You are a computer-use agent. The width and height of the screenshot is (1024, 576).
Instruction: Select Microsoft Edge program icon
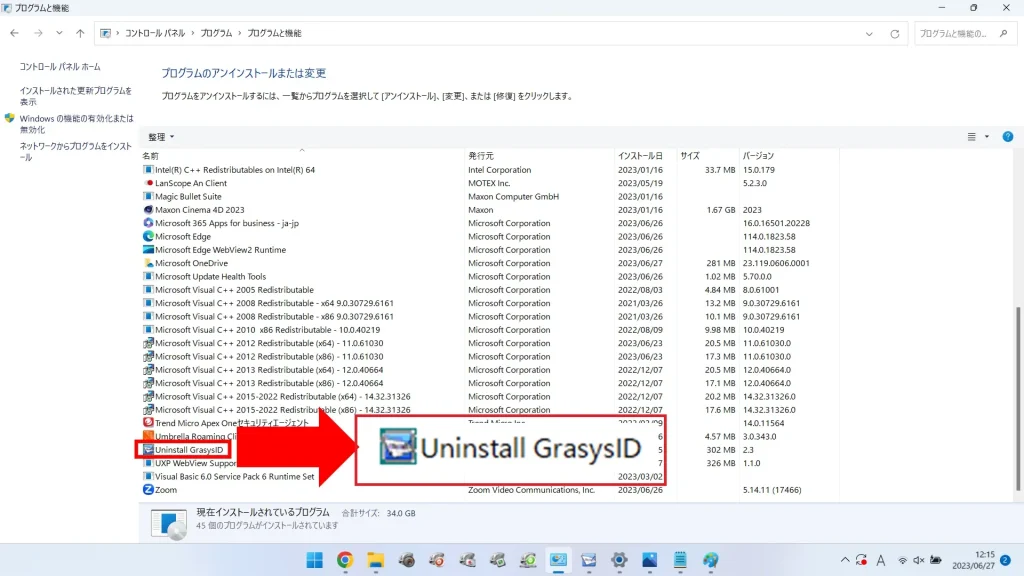tap(148, 236)
